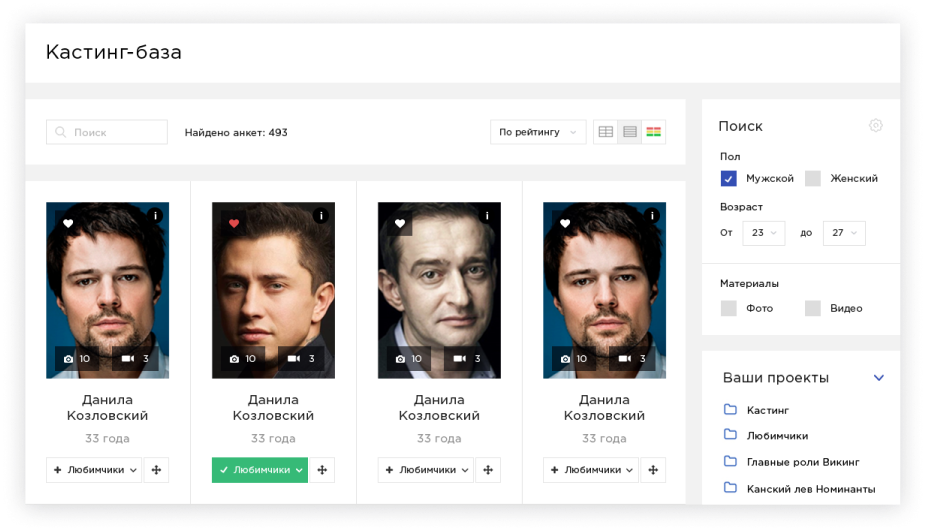Click the heart icon on third actor card
926x532 pixels.
(x=400, y=223)
